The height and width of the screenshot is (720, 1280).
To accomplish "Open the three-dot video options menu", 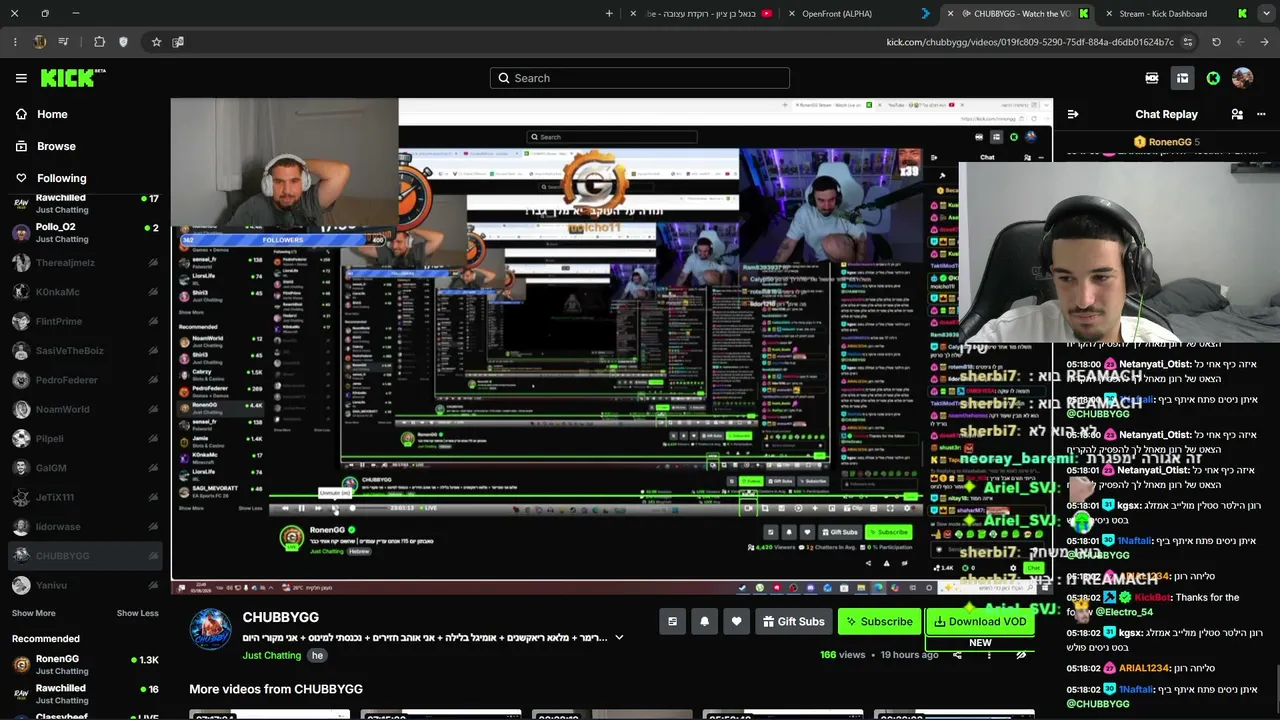I will point(989,655).
